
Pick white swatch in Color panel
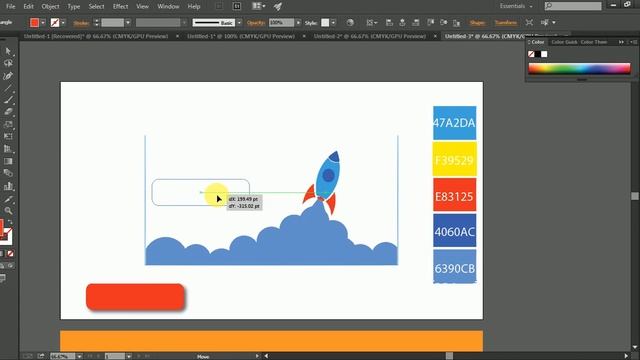tap(544, 54)
